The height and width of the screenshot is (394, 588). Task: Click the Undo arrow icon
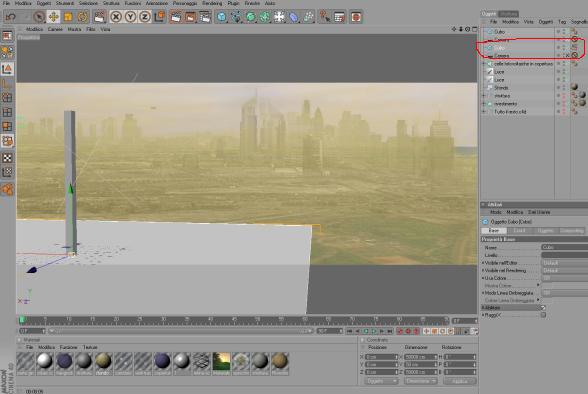pyautogui.click(x=10, y=17)
